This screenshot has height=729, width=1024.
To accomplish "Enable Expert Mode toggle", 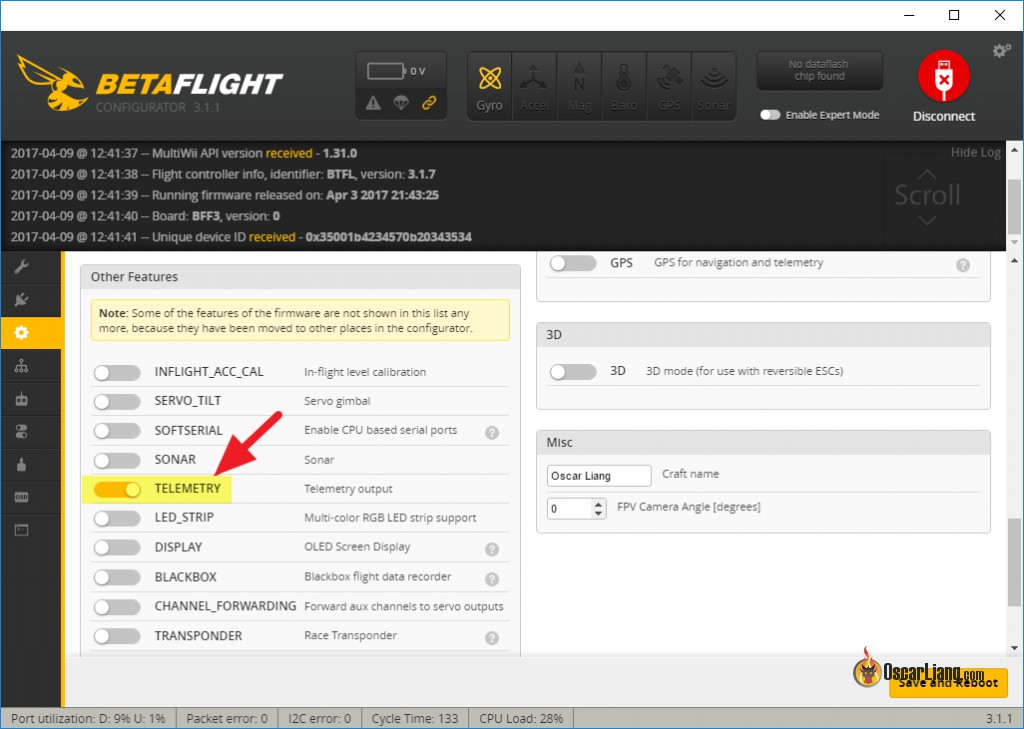I will (x=770, y=115).
